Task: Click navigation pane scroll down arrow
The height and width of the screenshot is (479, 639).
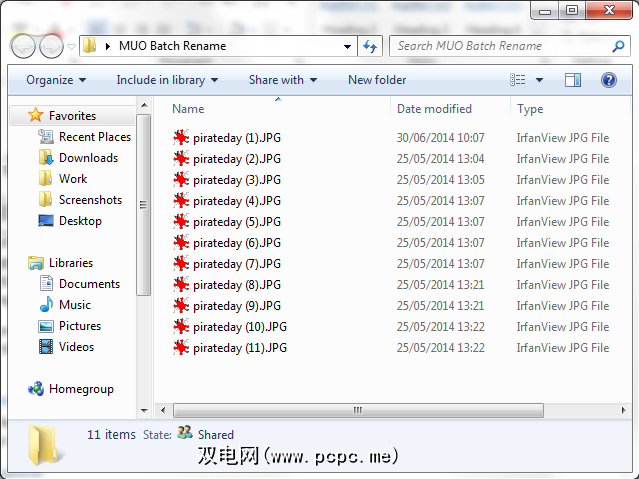Action: pyautogui.click(x=144, y=411)
